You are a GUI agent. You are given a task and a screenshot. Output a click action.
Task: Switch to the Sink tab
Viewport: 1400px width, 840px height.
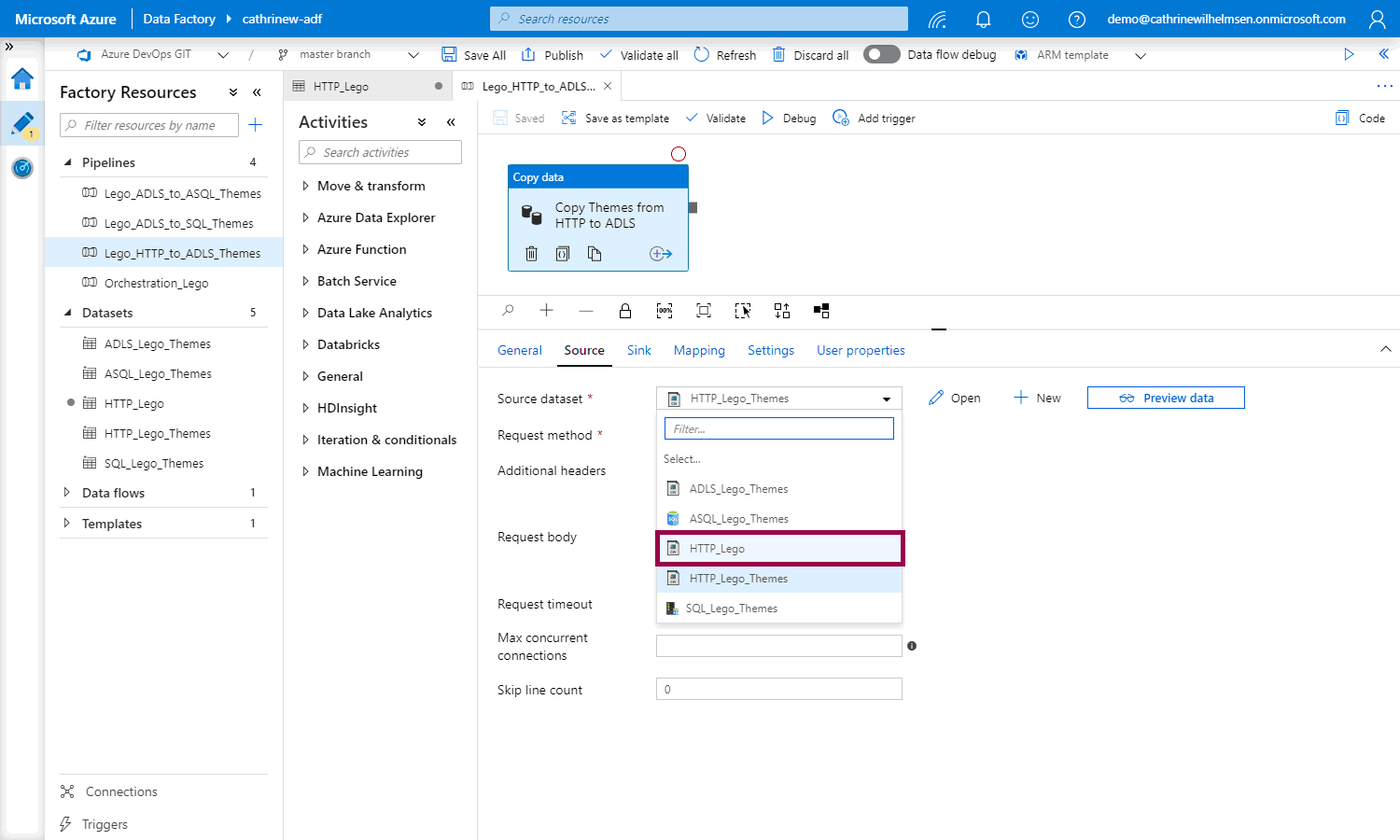click(638, 350)
